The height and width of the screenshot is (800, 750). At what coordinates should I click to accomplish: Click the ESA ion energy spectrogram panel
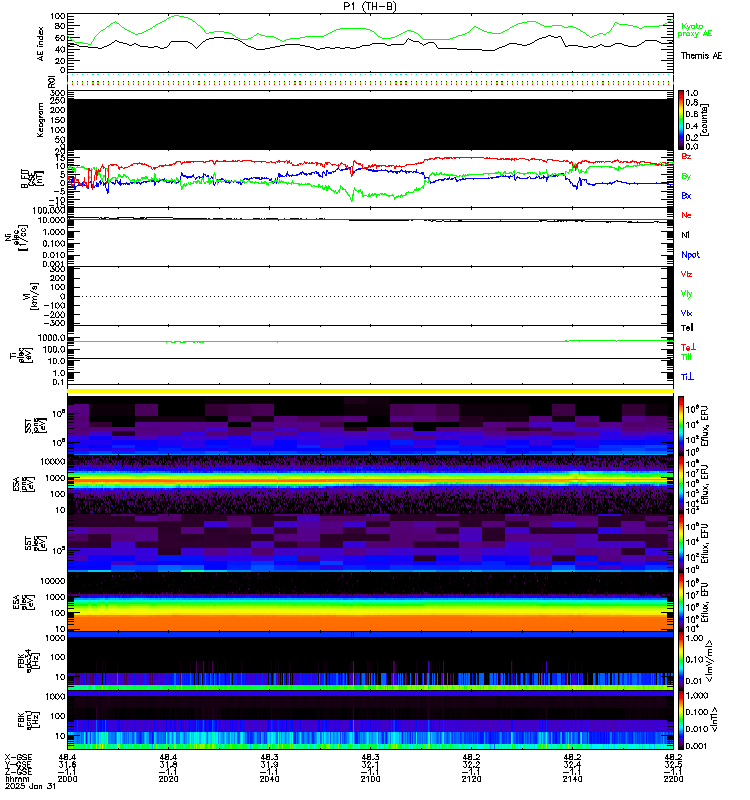(x=370, y=484)
